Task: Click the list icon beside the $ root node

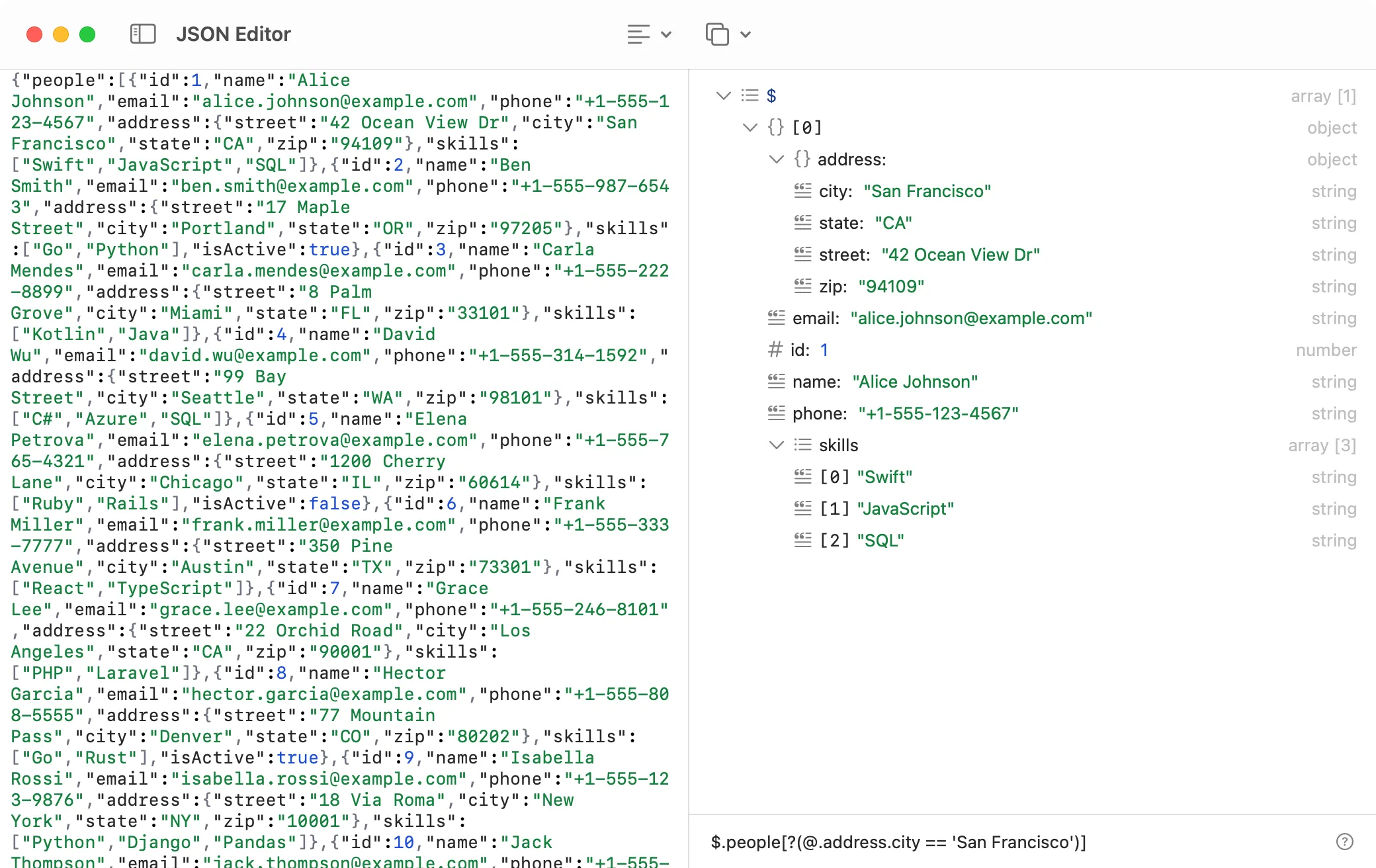Action: coord(750,95)
